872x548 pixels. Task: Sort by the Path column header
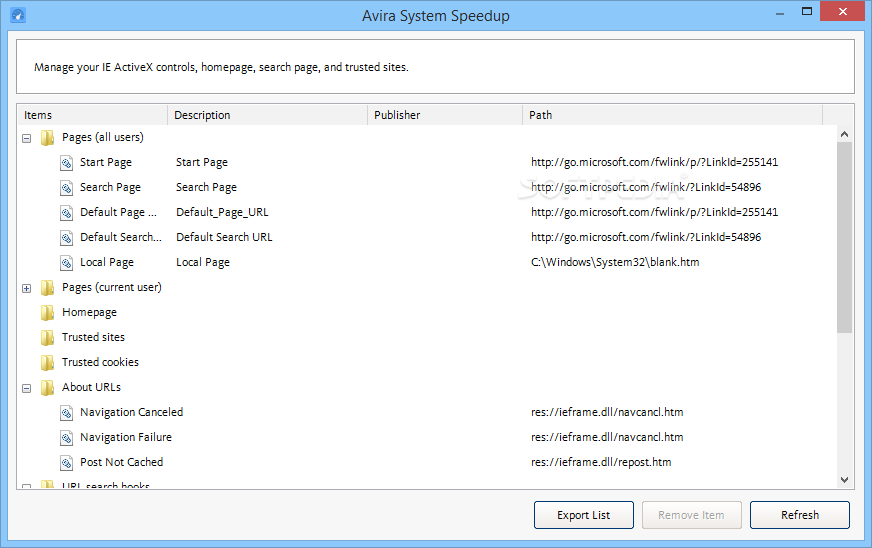pos(672,115)
